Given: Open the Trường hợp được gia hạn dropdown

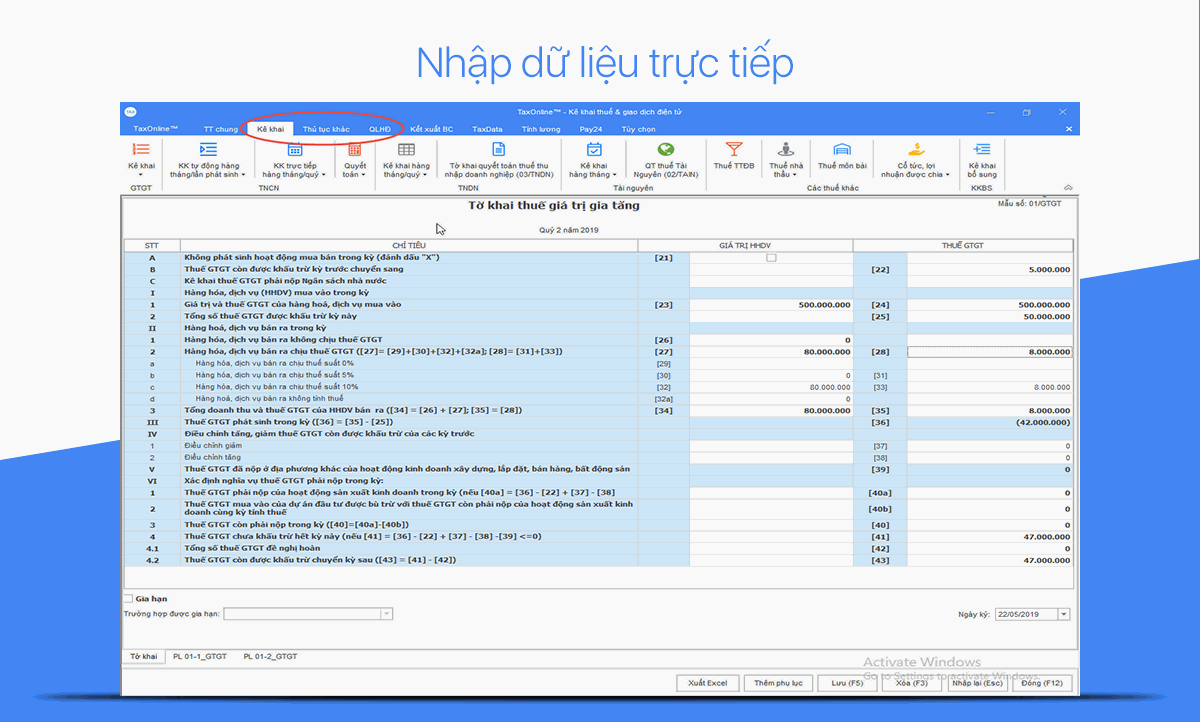Looking at the screenshot, I should [385, 613].
